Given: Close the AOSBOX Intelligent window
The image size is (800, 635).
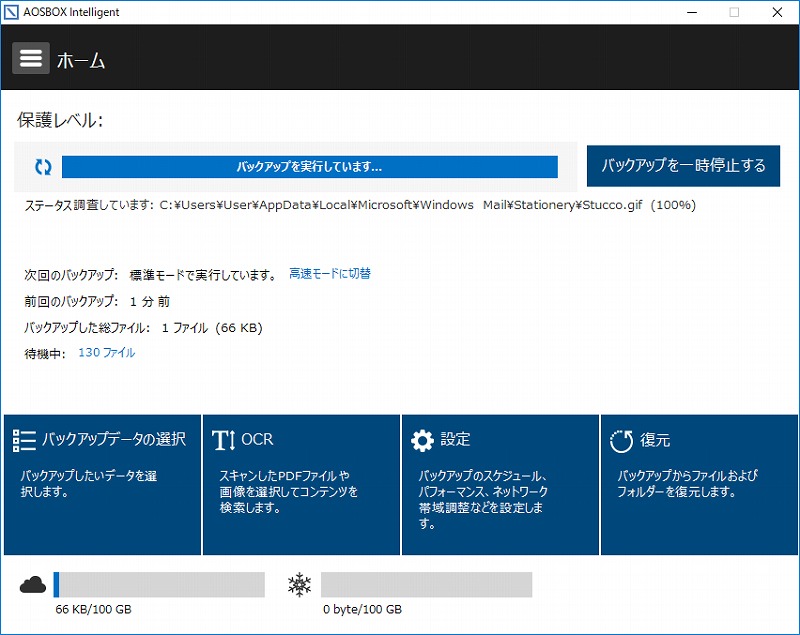Looking at the screenshot, I should click(777, 12).
